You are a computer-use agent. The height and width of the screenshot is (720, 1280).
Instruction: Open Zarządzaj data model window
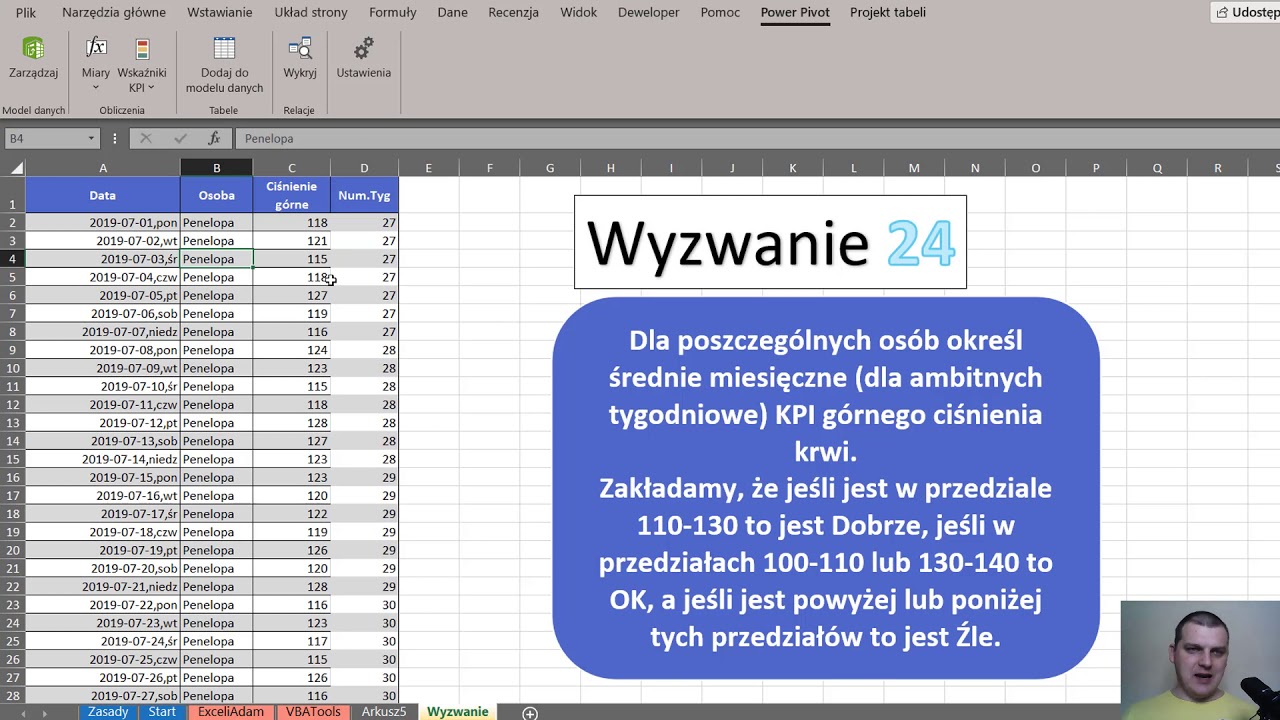click(x=33, y=58)
